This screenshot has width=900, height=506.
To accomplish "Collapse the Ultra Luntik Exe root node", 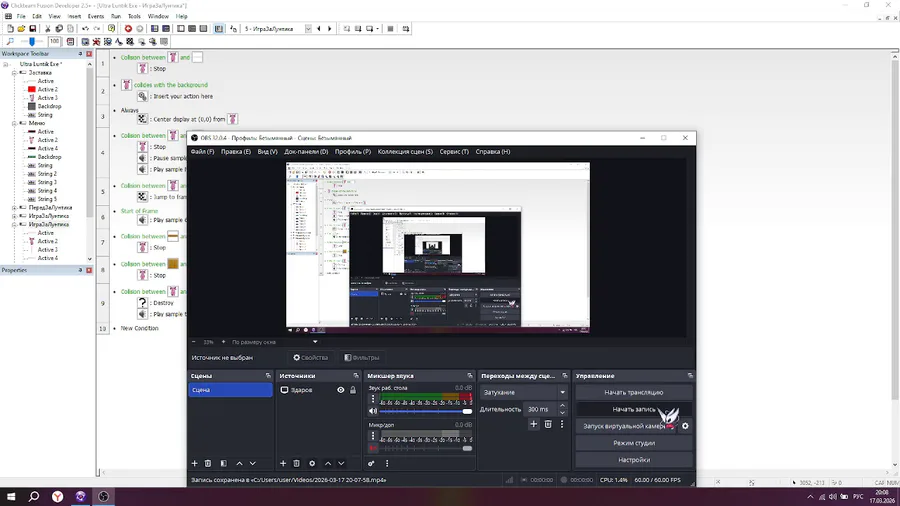I will click(6, 64).
